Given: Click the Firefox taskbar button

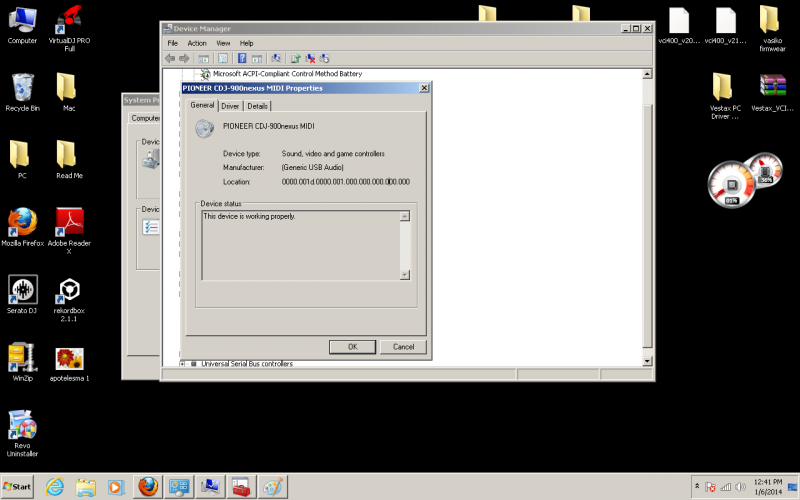Looking at the screenshot, I should 148,487.
